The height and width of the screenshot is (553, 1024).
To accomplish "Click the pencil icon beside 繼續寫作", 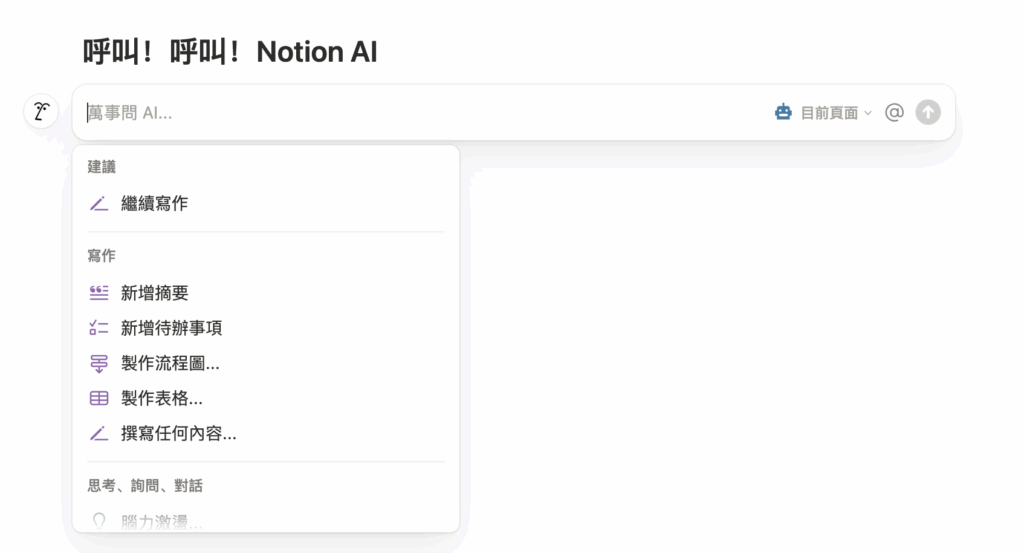I will (99, 204).
